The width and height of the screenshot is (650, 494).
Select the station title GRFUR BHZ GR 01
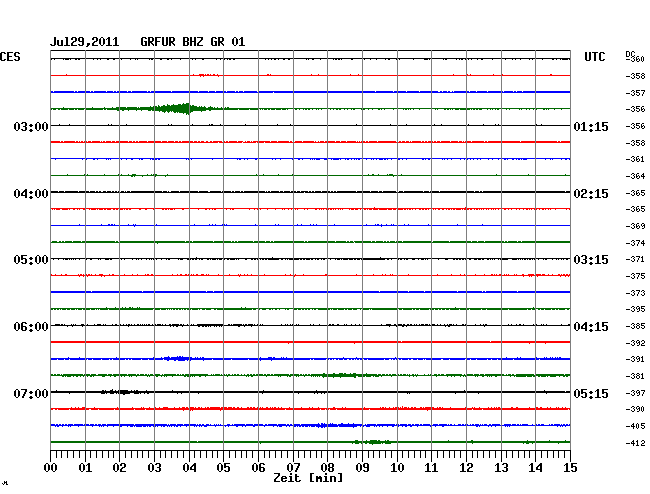[x=193, y=42]
